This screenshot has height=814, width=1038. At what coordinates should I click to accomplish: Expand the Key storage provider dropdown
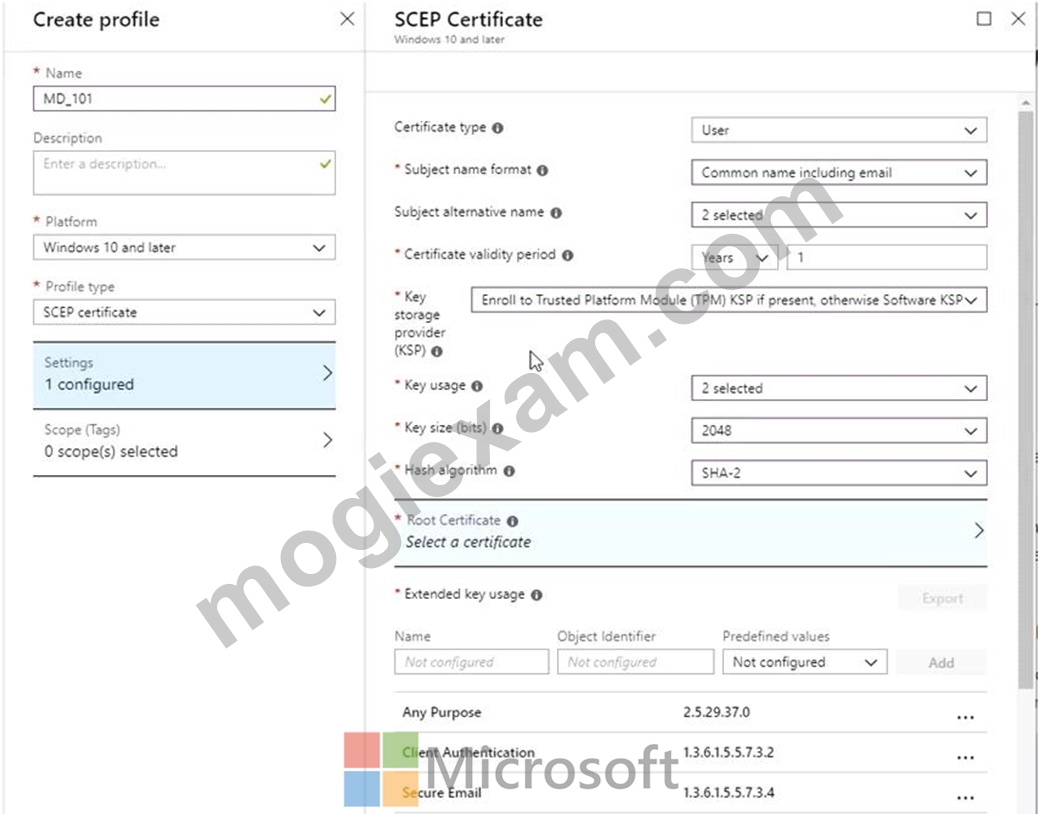point(729,300)
